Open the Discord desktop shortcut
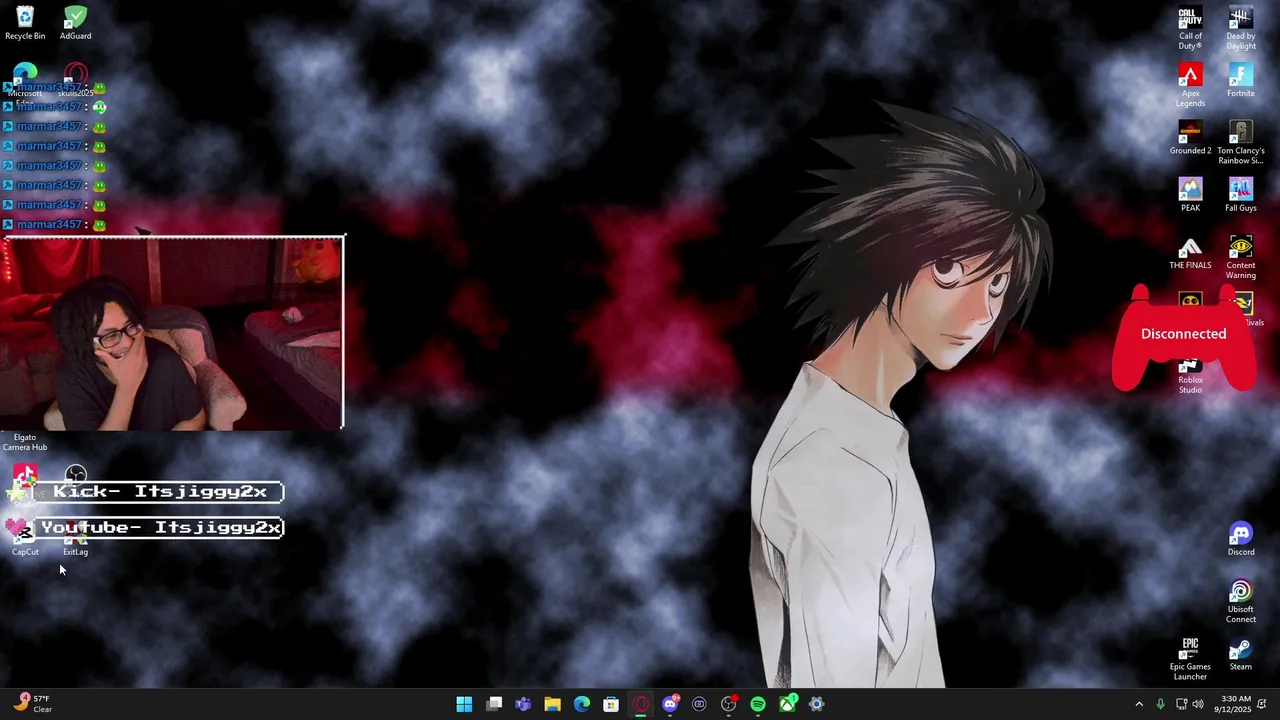This screenshot has width=1280, height=720. (1241, 539)
